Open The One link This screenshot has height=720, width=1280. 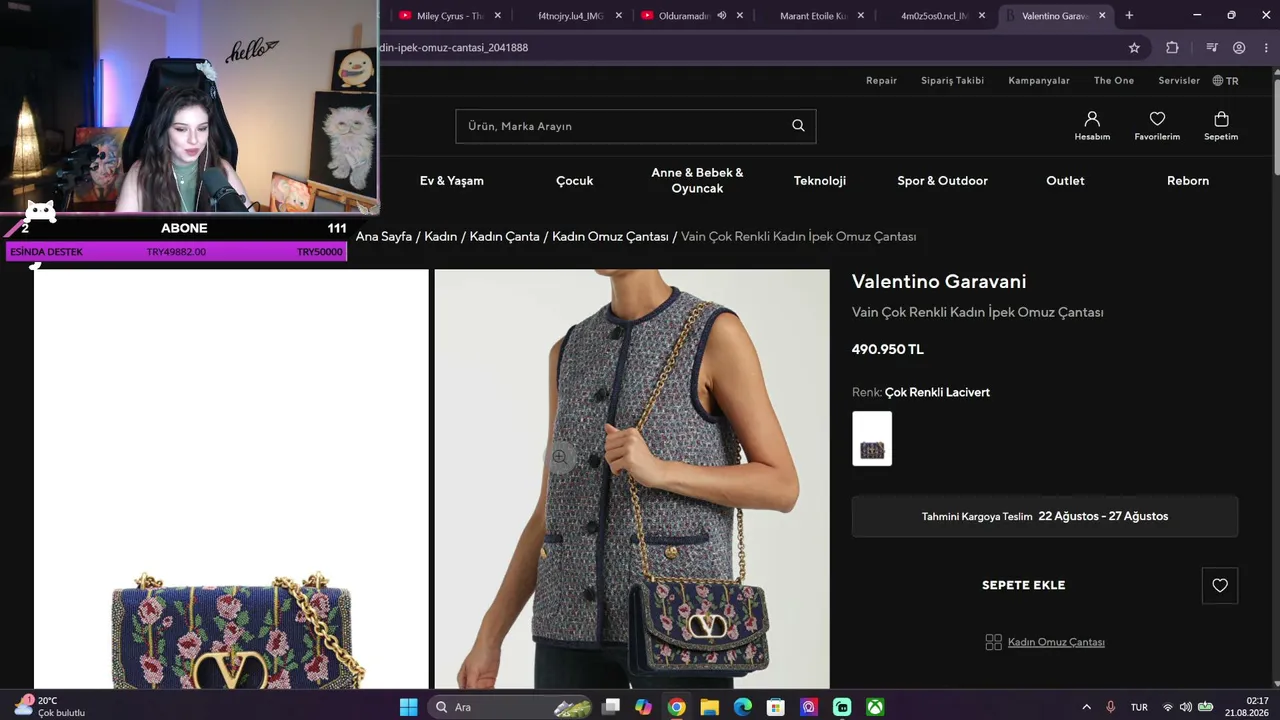pyautogui.click(x=1114, y=80)
